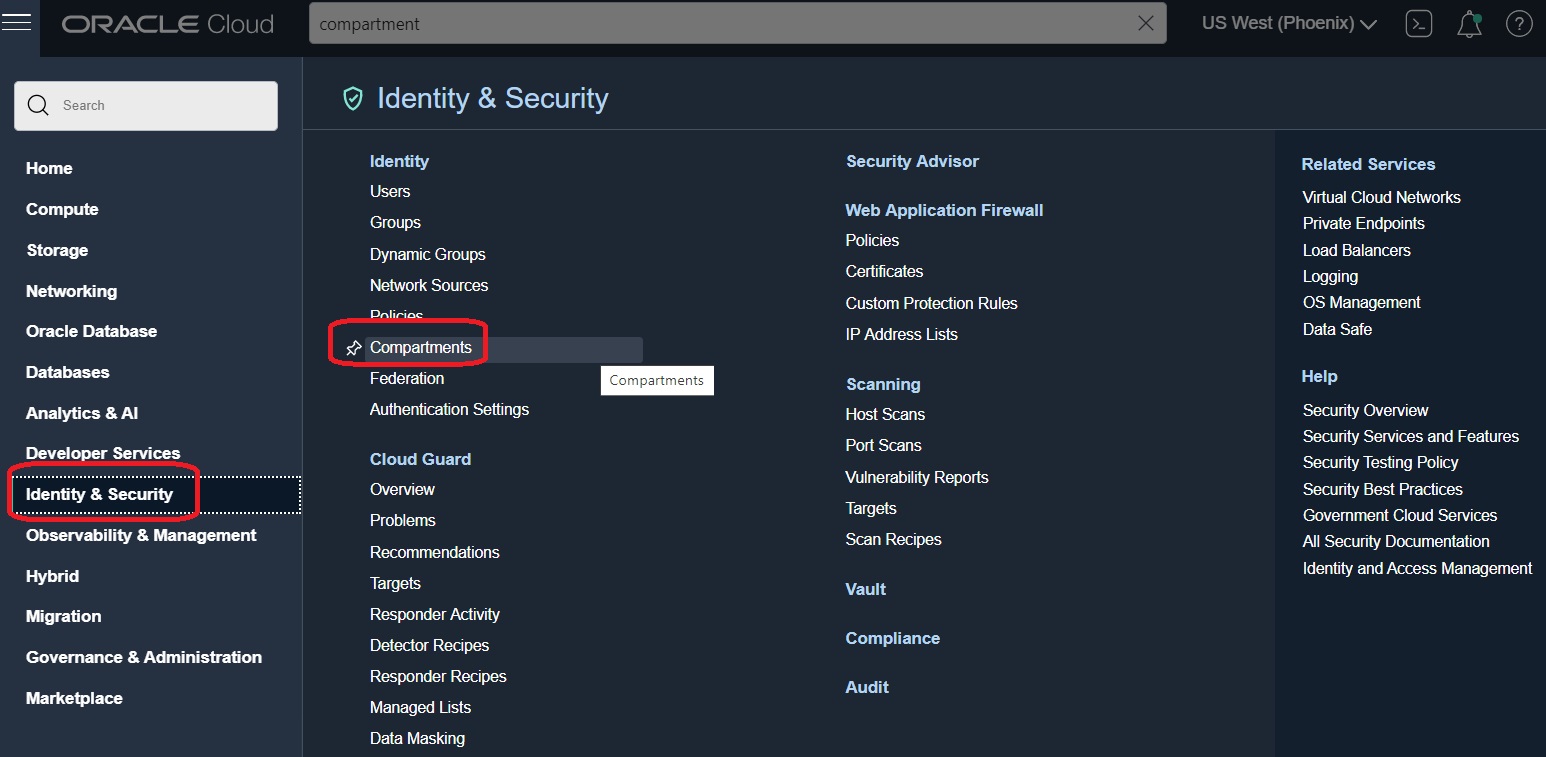Open Managed Lists link
Viewport: 1546px width, 757px height.
[420, 707]
